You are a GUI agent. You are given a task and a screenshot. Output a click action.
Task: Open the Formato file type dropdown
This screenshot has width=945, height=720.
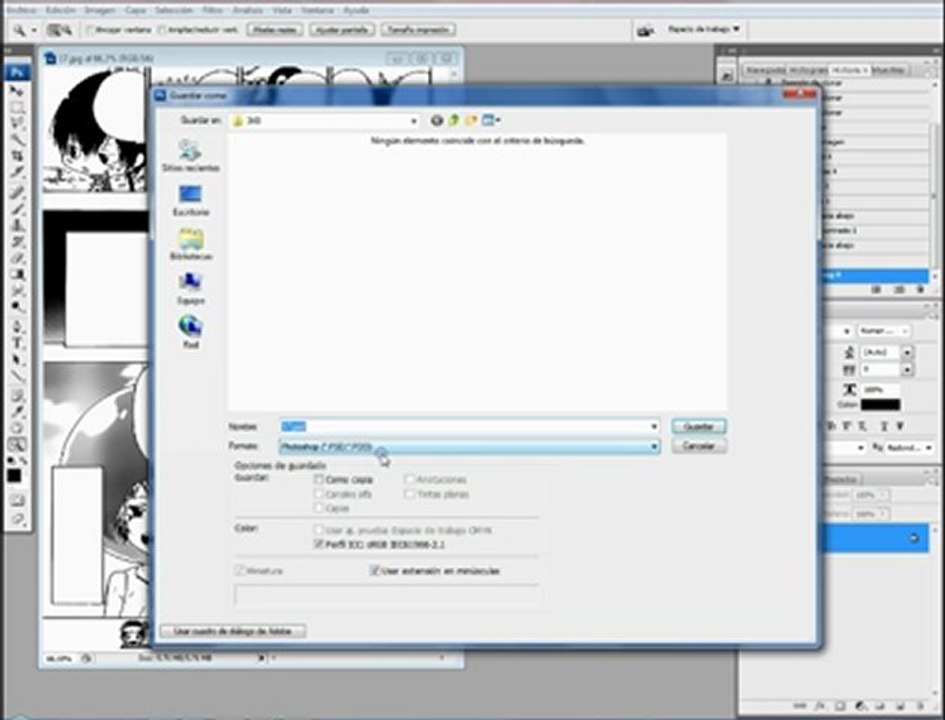(469, 446)
